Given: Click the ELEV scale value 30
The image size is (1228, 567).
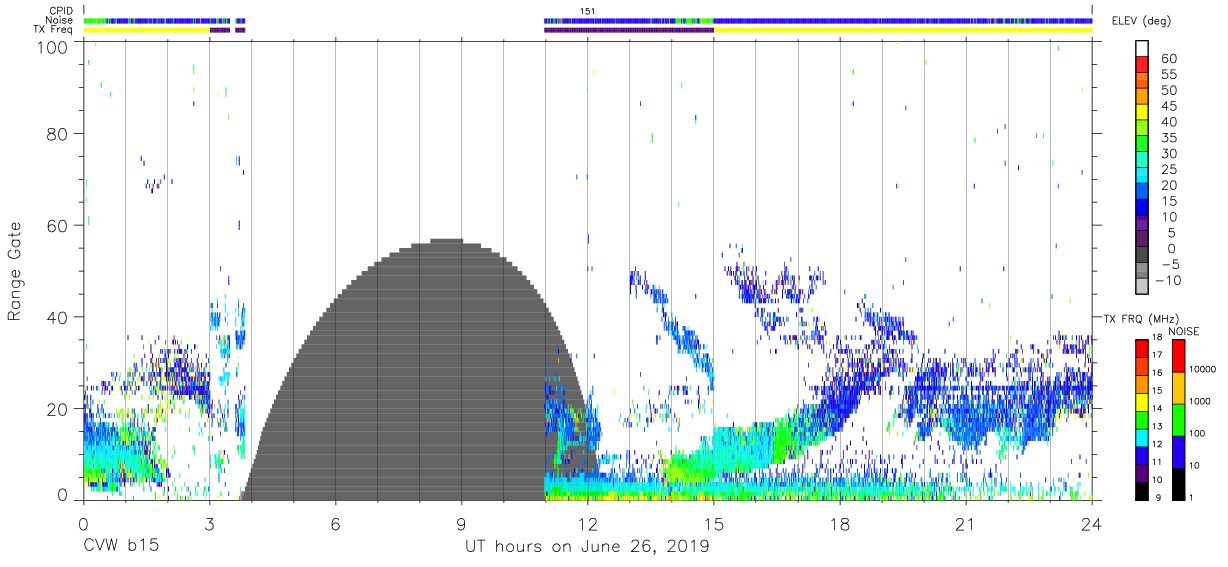Looking at the screenshot, I should point(1168,154).
